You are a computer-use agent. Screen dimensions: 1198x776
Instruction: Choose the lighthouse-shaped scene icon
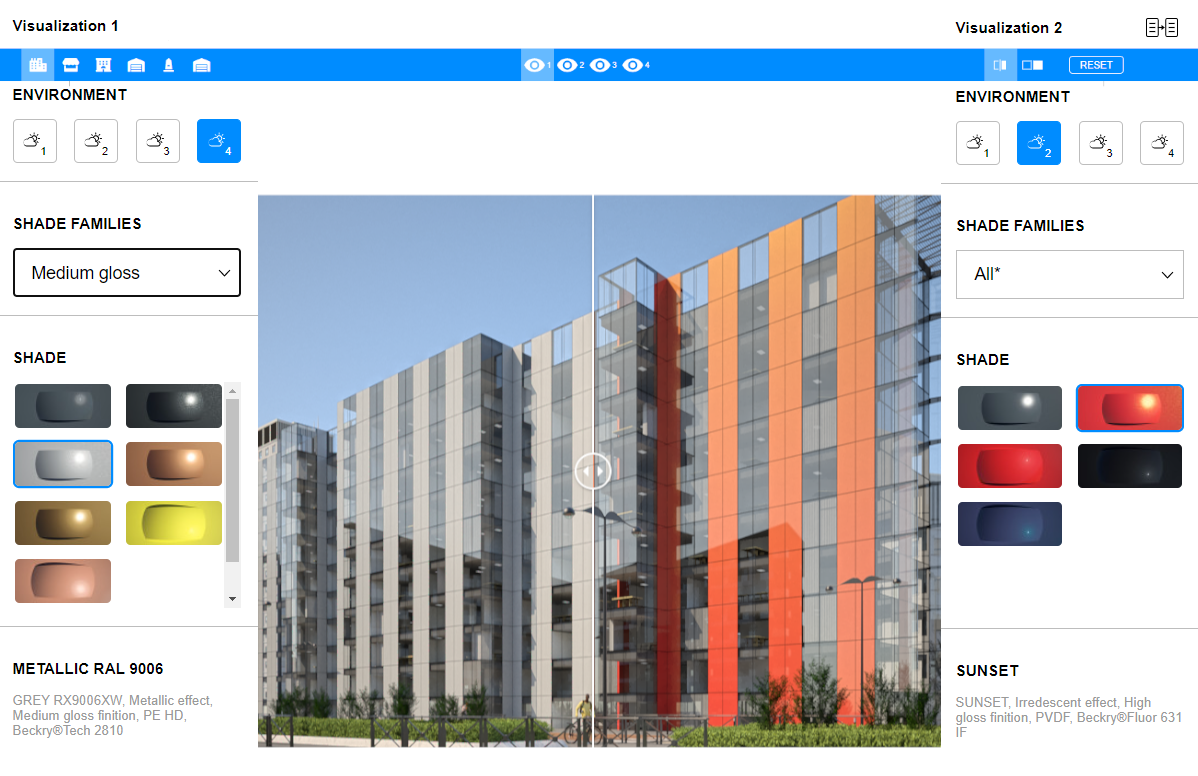point(169,65)
